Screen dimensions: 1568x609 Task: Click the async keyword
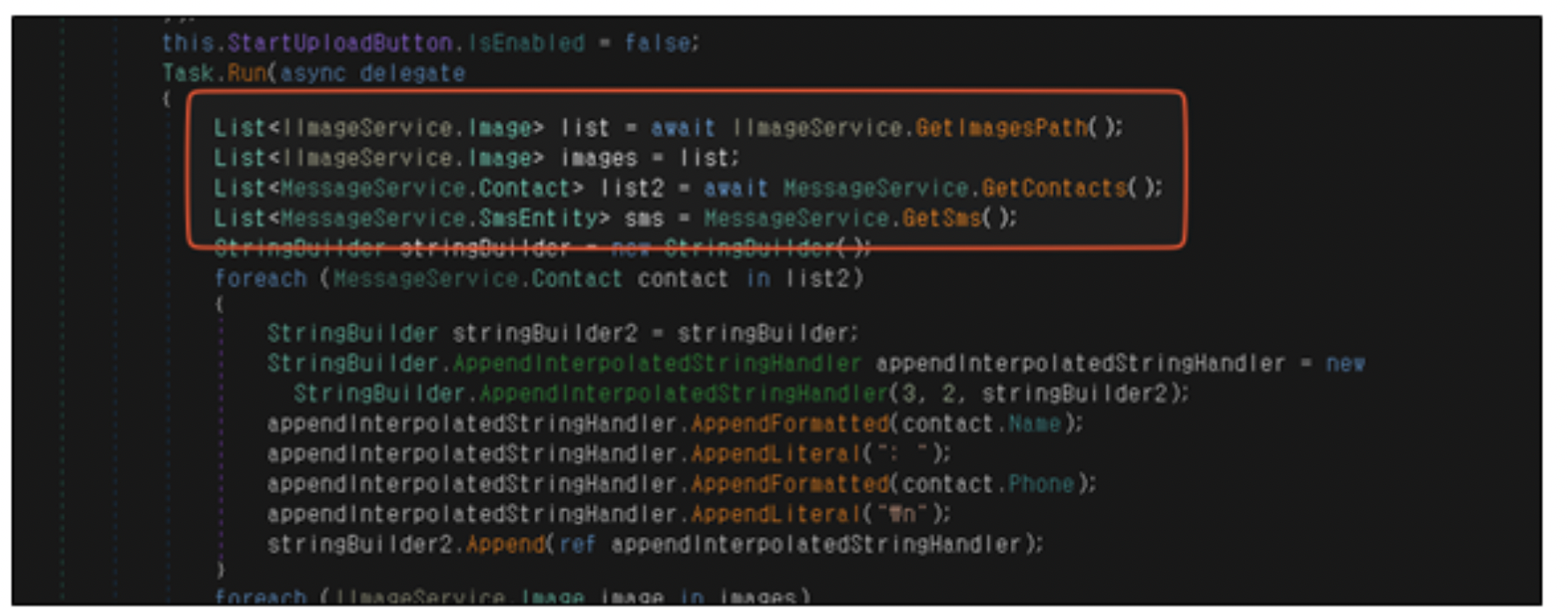click(313, 72)
